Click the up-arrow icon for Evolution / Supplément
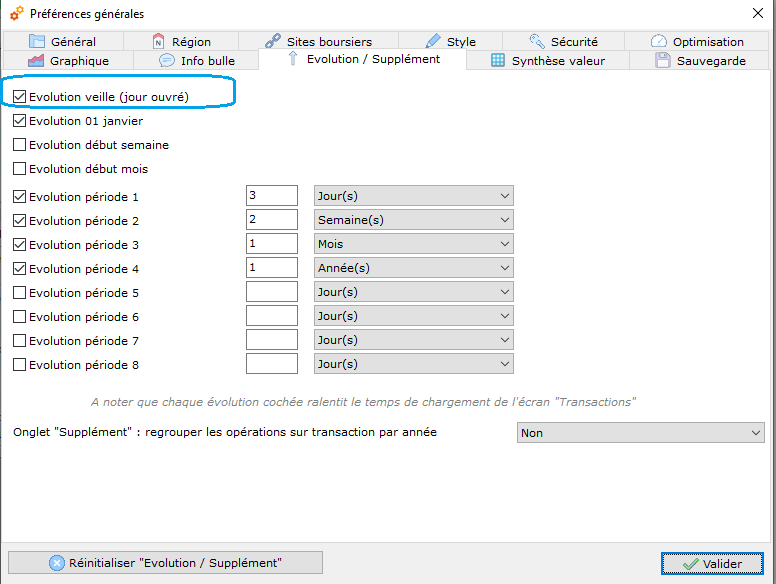This screenshot has width=776, height=584. pyautogui.click(x=293, y=58)
